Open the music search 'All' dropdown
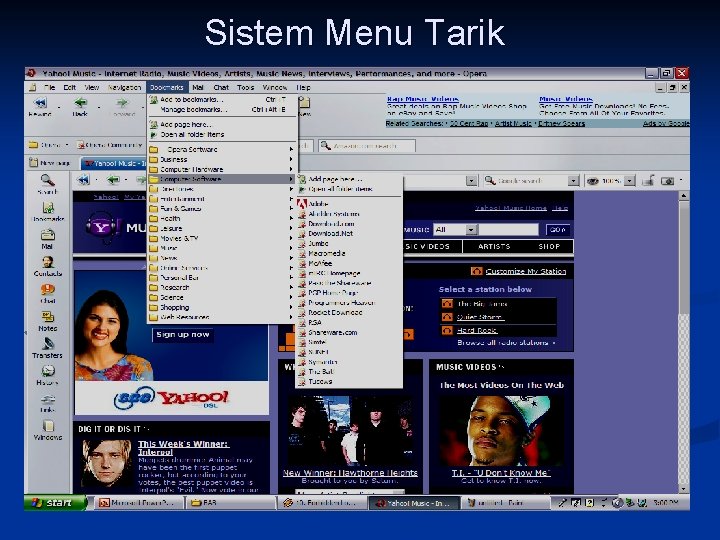720x540 pixels. (x=471, y=229)
